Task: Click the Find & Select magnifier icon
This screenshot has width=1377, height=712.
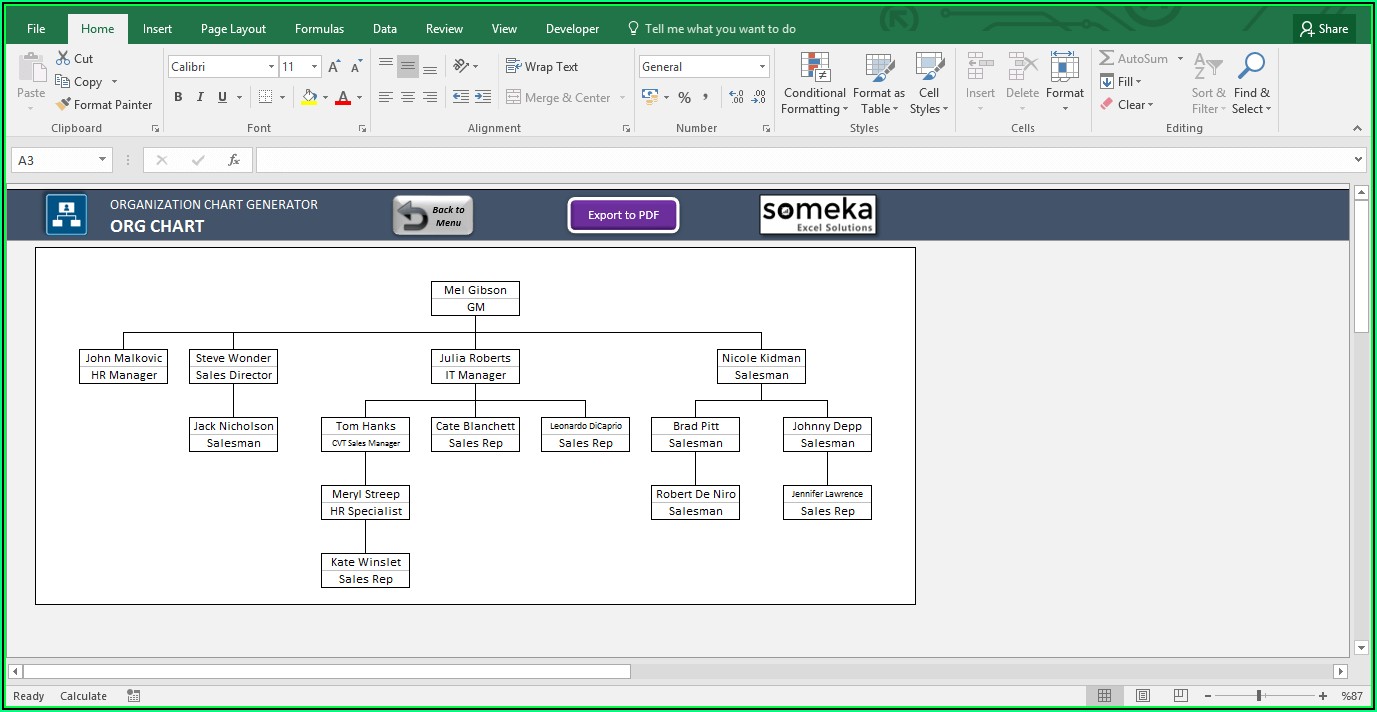Action: point(1251,68)
